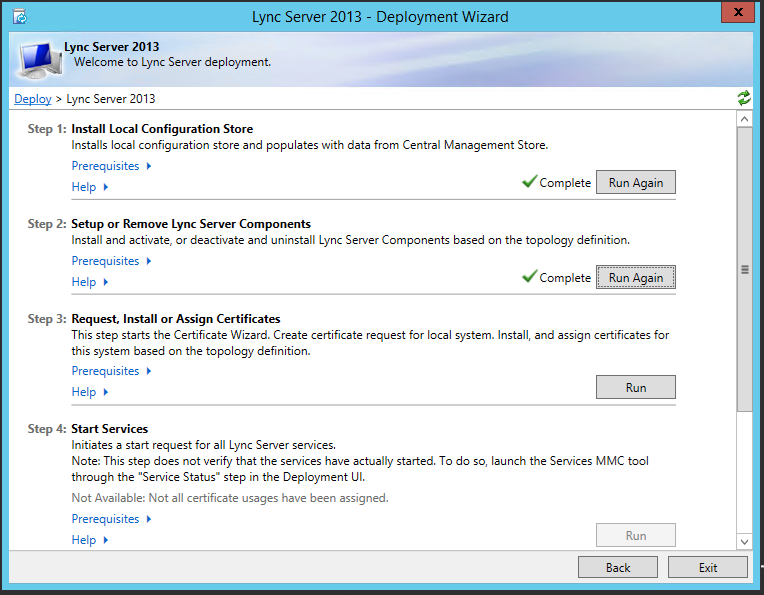Click scrollbar up arrow
This screenshot has height=595, width=764.
click(x=744, y=119)
